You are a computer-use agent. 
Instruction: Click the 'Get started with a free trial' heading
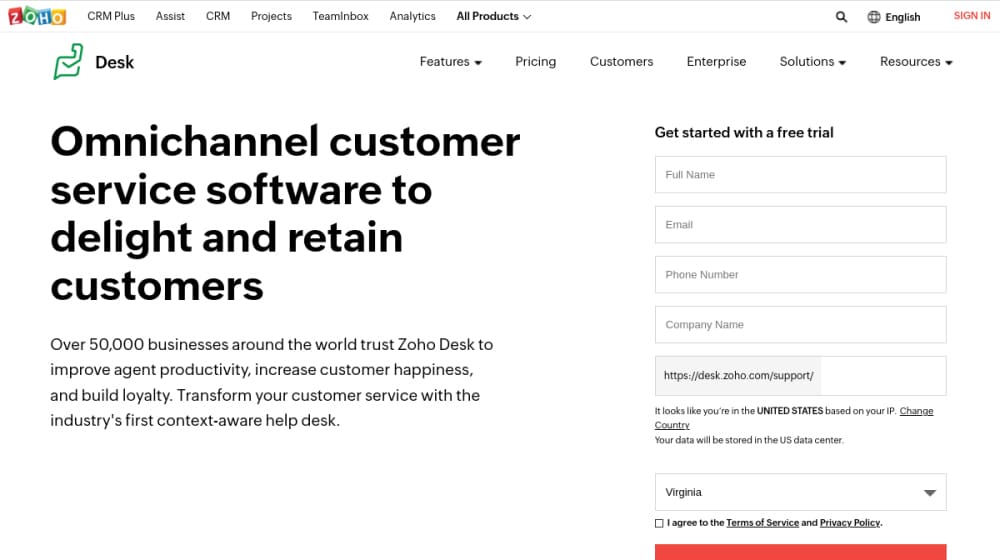(744, 133)
